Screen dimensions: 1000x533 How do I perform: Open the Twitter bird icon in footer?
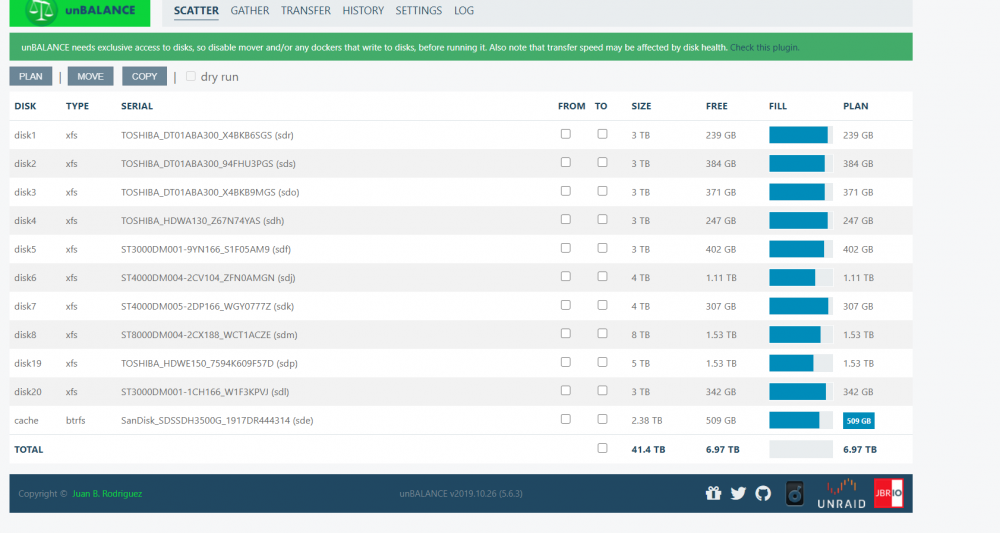pyautogui.click(x=738, y=493)
